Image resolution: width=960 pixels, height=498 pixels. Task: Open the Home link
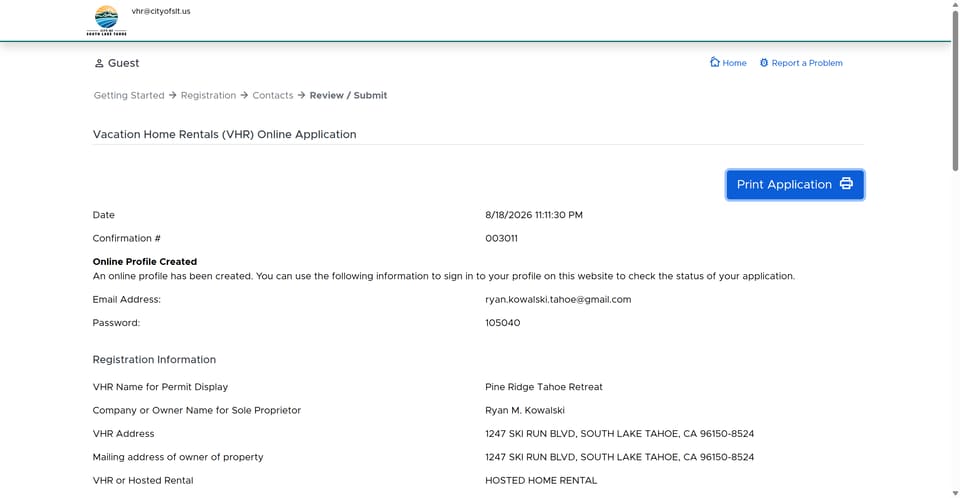click(x=728, y=62)
